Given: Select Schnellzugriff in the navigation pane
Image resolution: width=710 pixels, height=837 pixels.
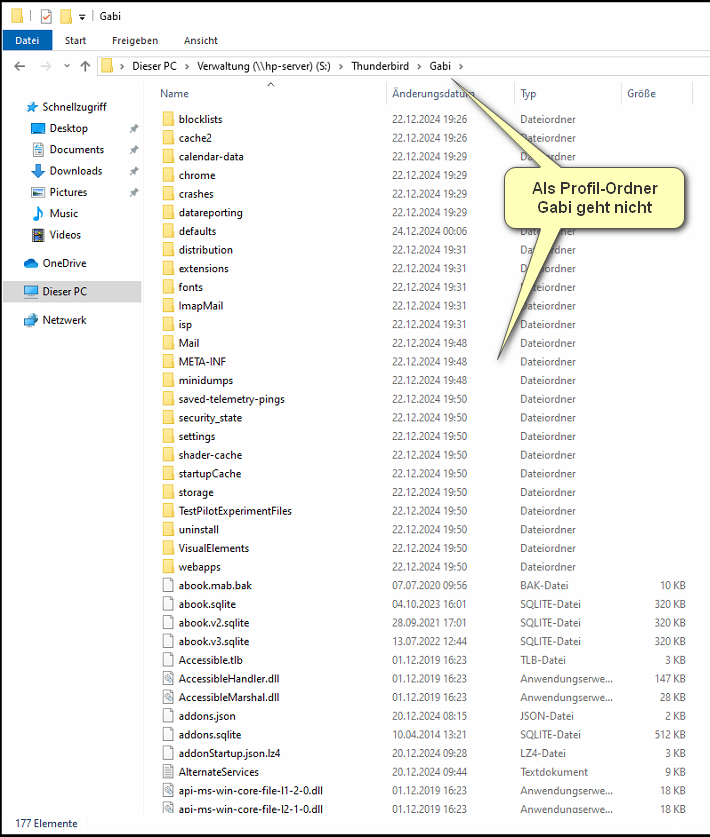Looking at the screenshot, I should tap(74, 107).
